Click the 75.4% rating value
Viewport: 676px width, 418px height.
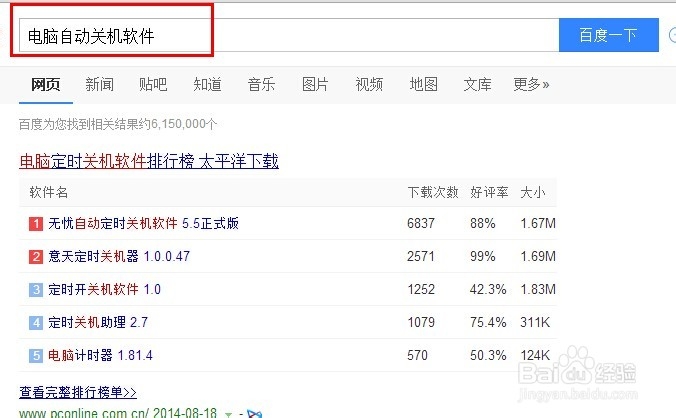[x=488, y=322]
